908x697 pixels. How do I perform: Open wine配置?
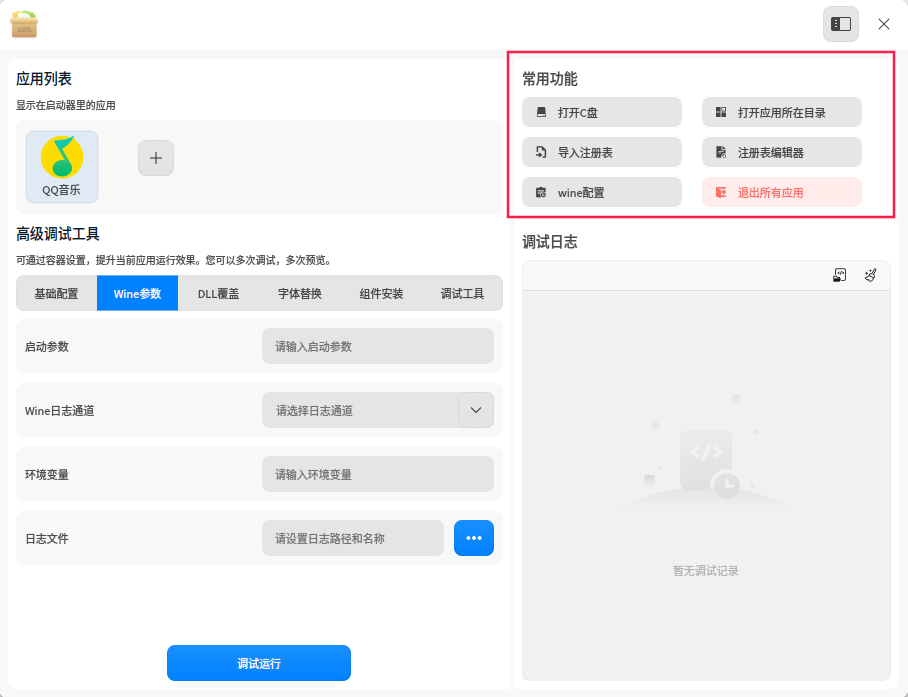tap(602, 192)
